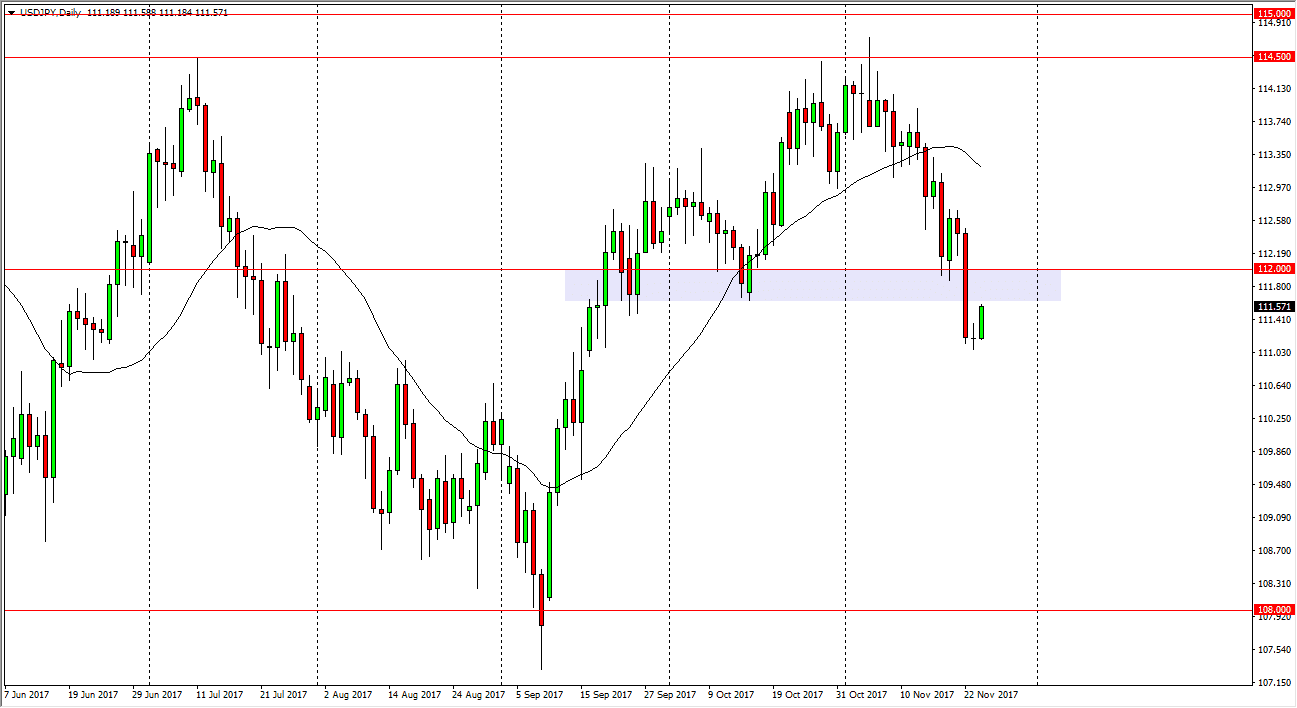Select the latest green candlestick on the right
Image resolution: width=1297 pixels, height=708 pixels.
coord(981,320)
